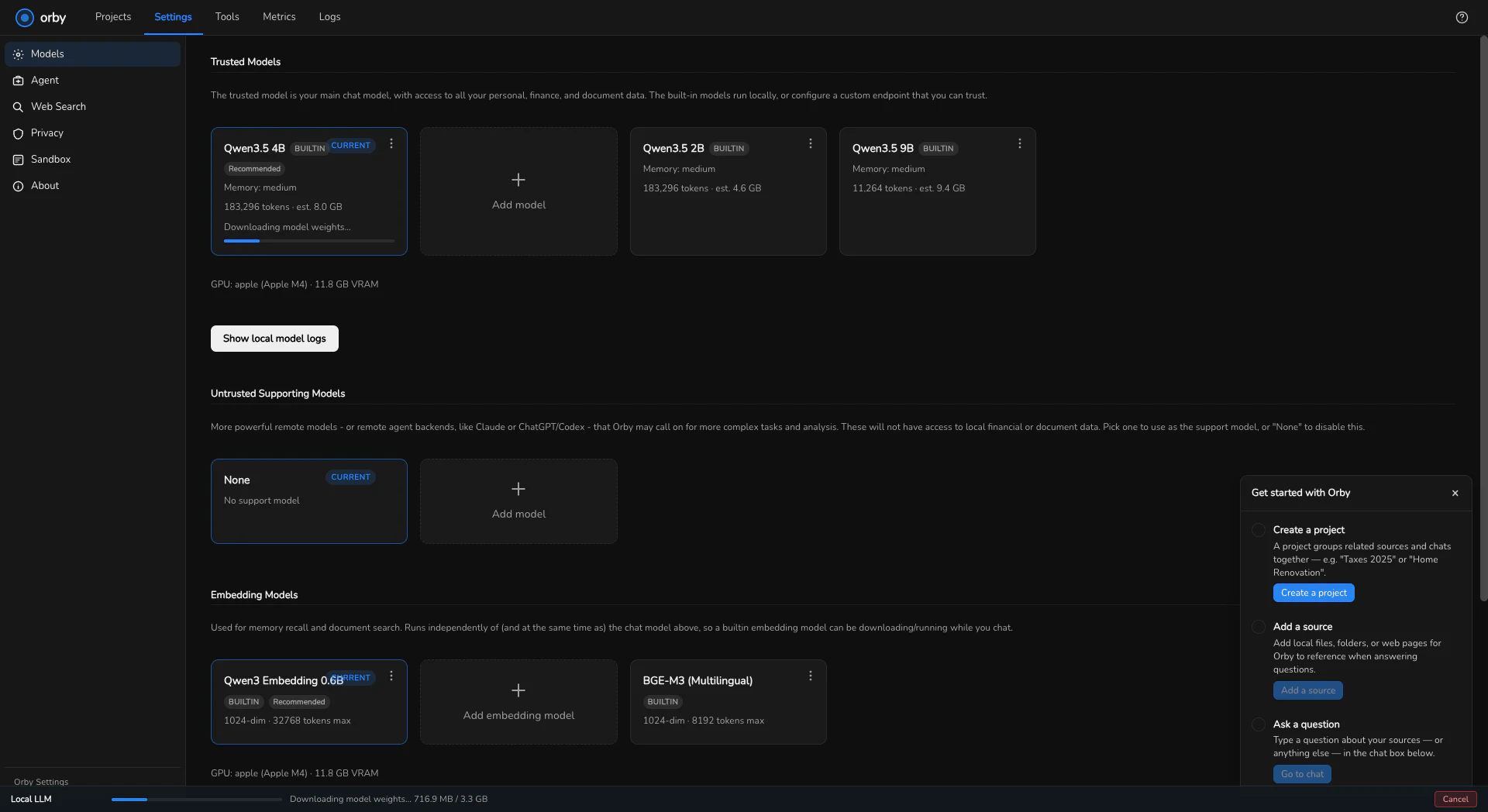Click the Go to chat button

click(1302, 774)
